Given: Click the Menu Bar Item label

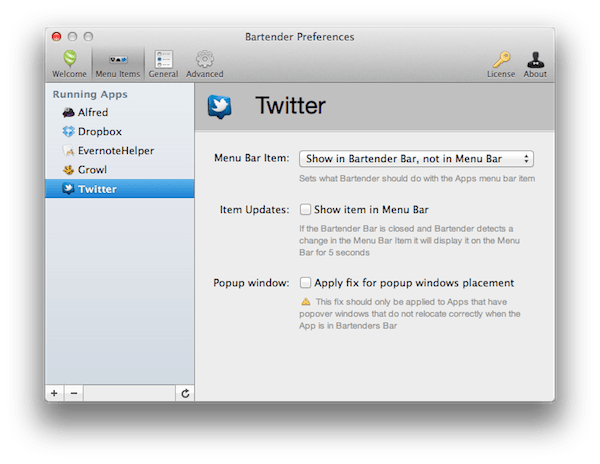Looking at the screenshot, I should click(x=251, y=158).
